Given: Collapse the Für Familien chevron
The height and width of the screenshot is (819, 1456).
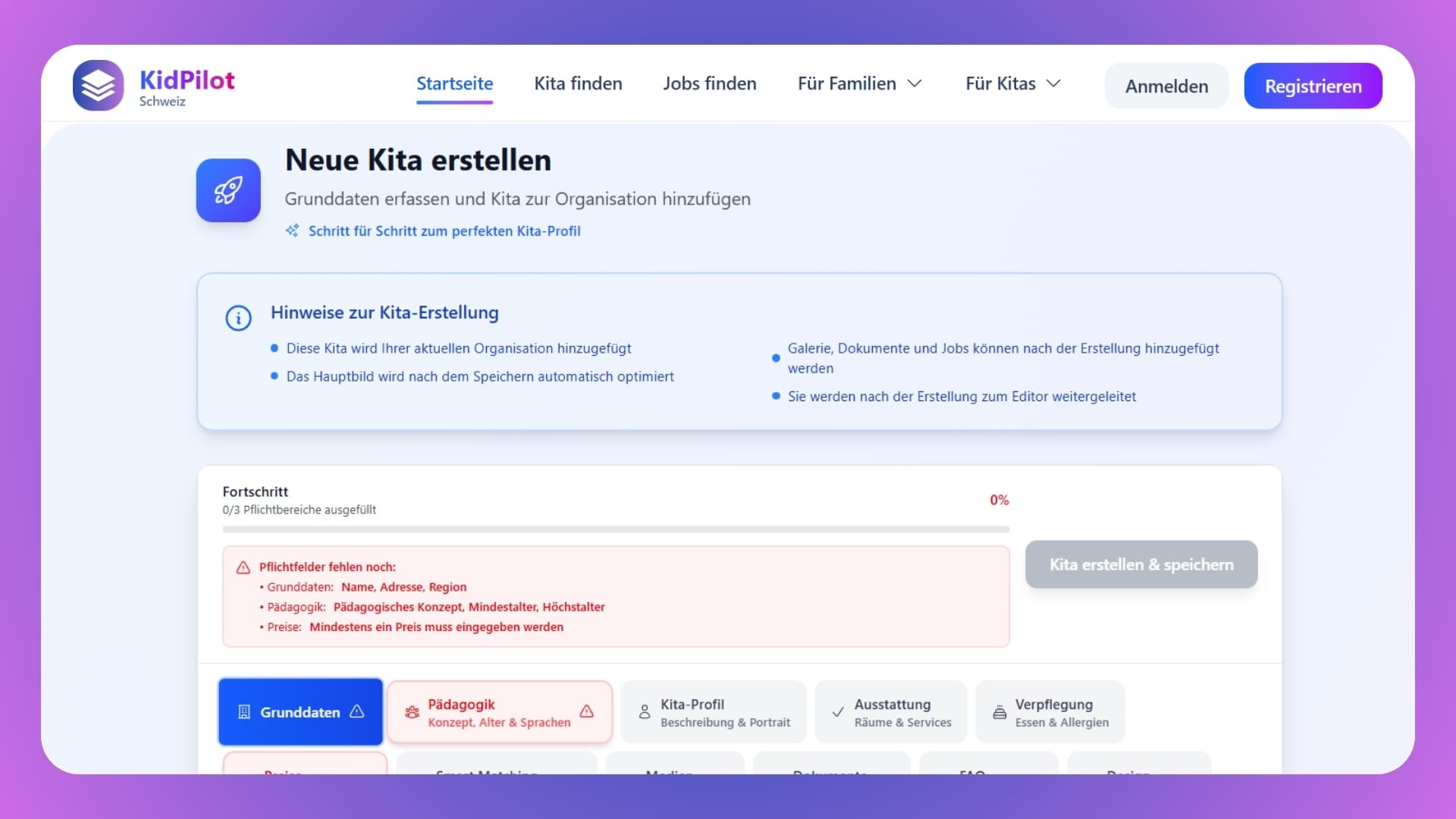Looking at the screenshot, I should click(x=915, y=83).
